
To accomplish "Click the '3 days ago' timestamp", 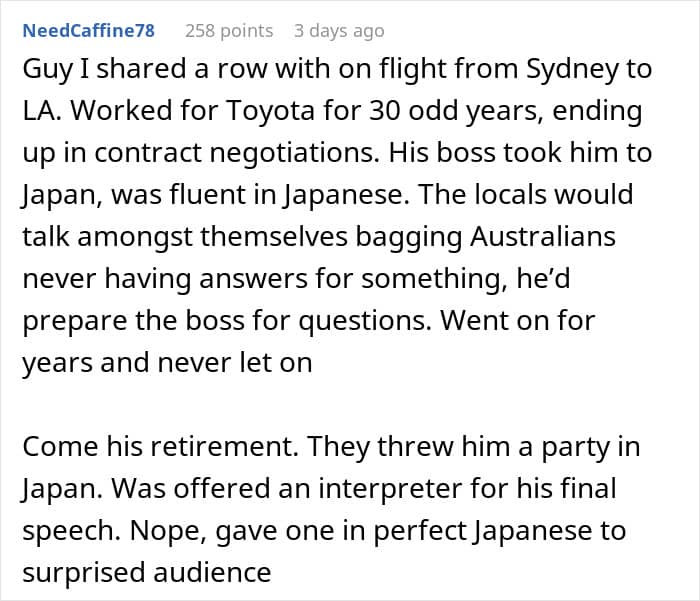I will coord(339,31).
